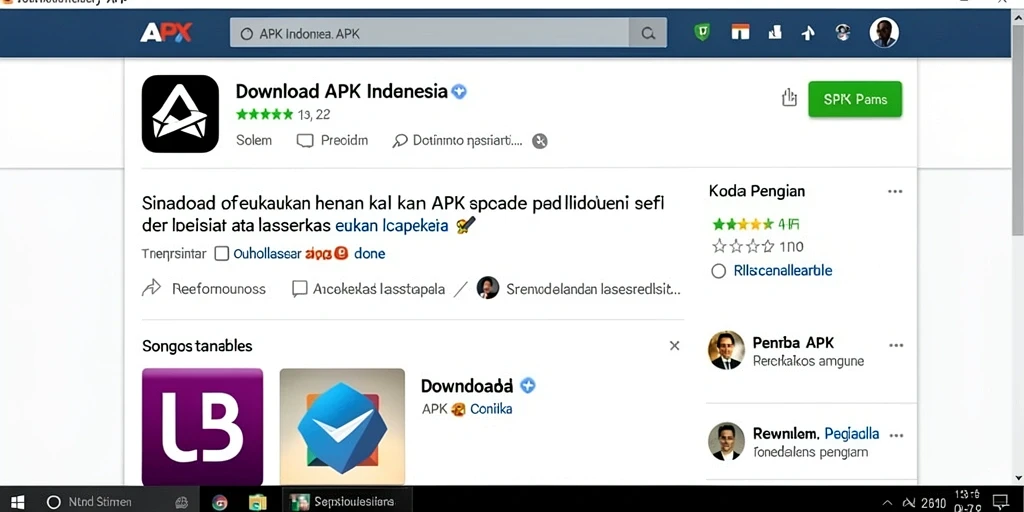Click the share icon beside the green button
The image size is (1024, 512).
[789, 98]
